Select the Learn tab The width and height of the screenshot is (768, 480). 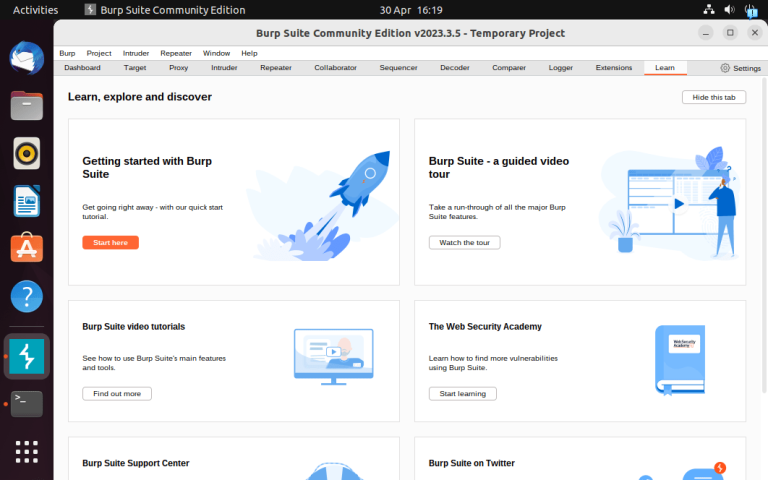point(665,68)
